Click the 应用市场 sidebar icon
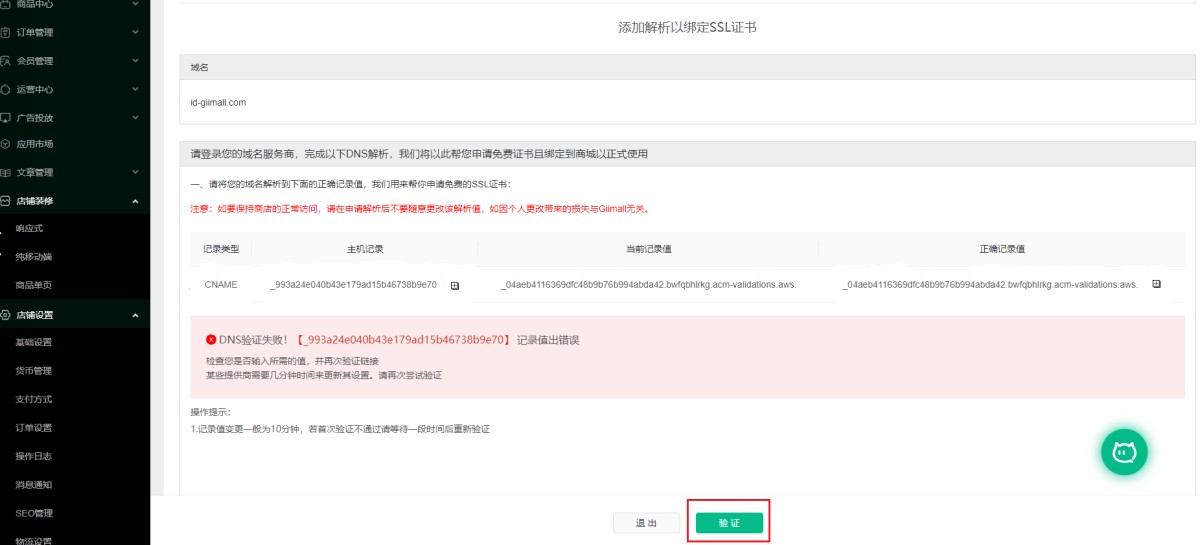 click(x=6, y=144)
